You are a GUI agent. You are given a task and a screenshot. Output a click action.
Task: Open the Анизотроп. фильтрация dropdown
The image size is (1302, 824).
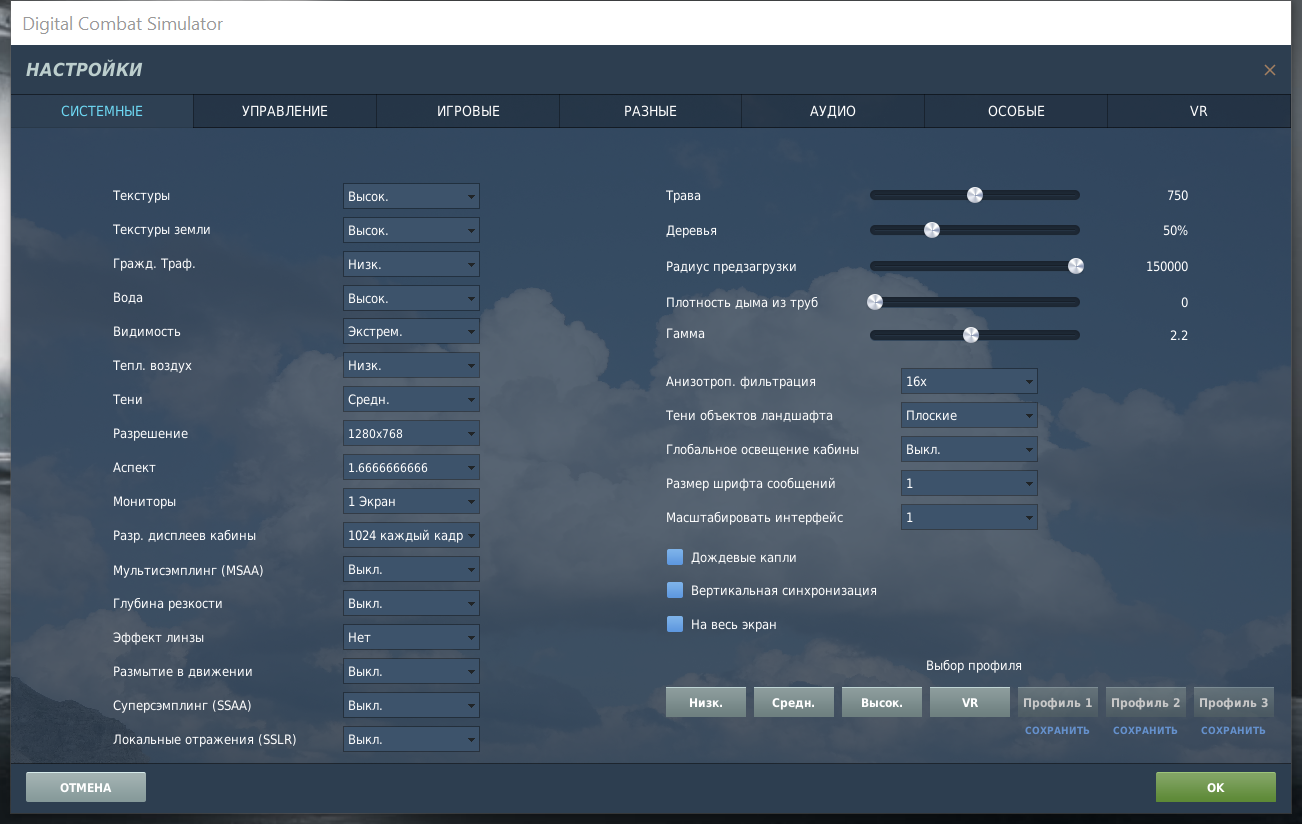point(969,382)
